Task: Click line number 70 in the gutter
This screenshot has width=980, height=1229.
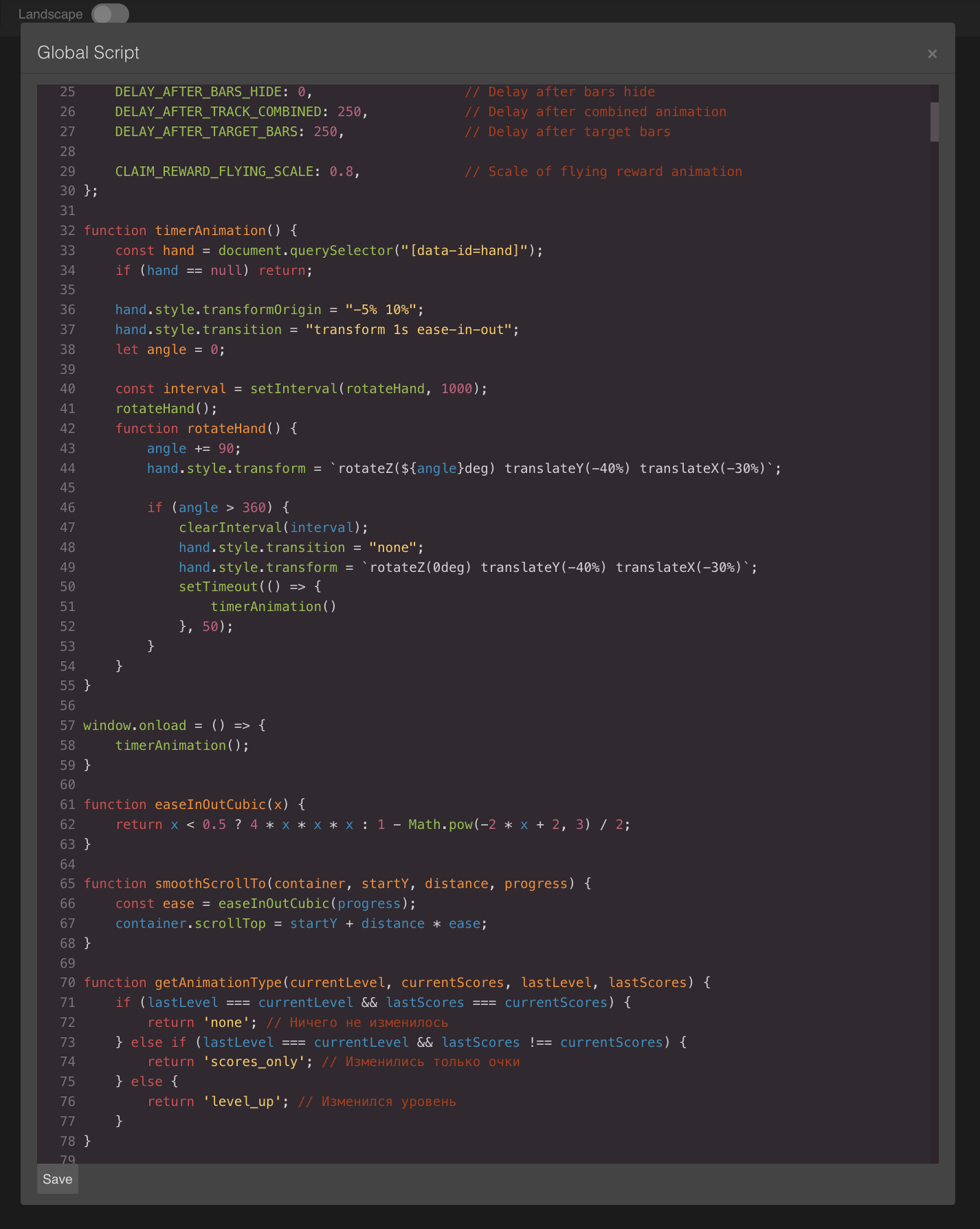Action: pyautogui.click(x=67, y=982)
